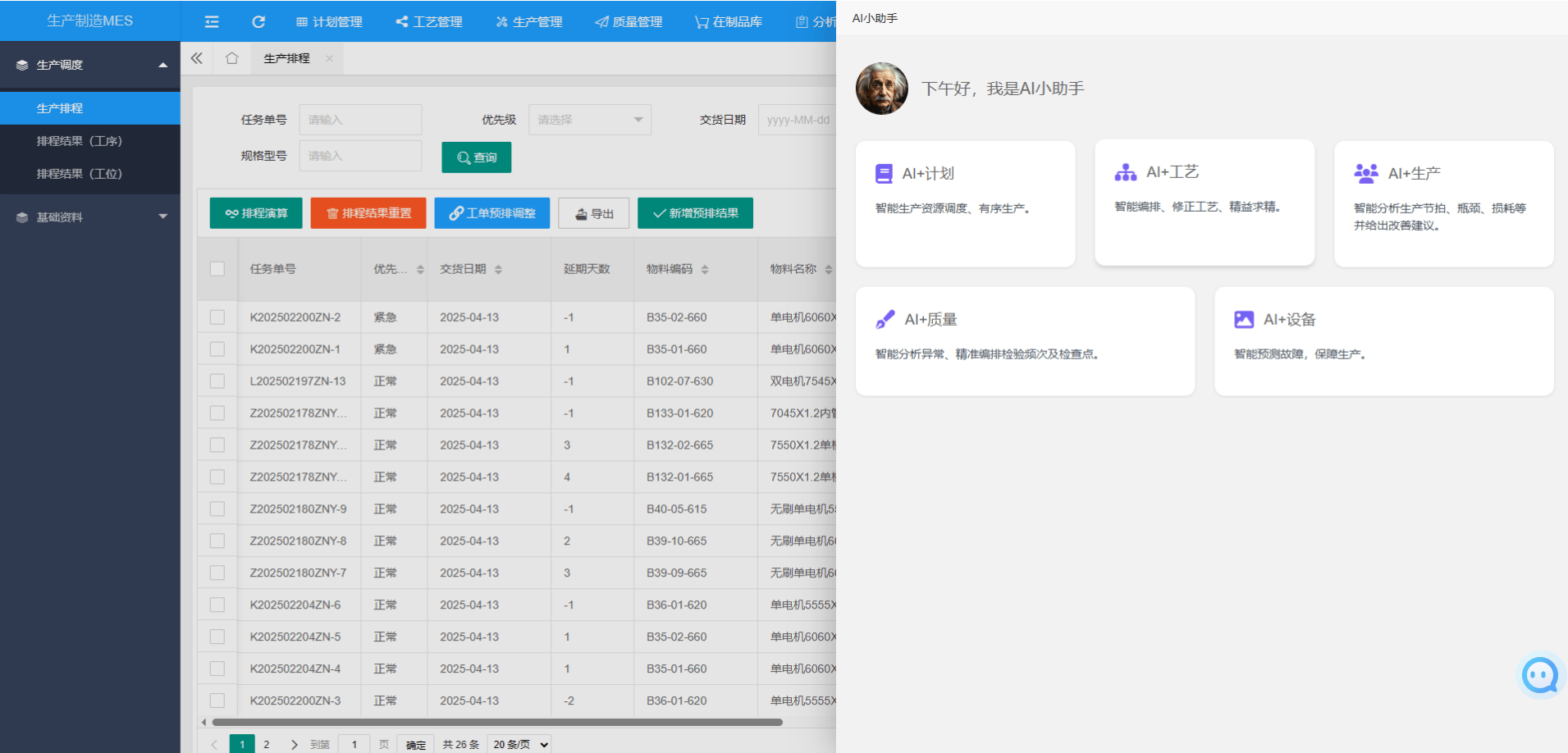Click the home icon in tab bar
Screen dimensions: 1568x753
click(232, 58)
